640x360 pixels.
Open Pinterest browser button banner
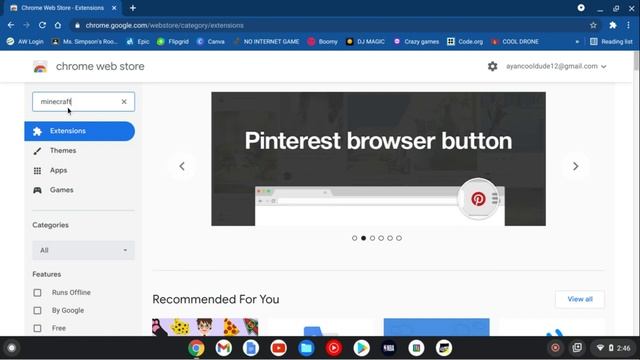pos(378,159)
